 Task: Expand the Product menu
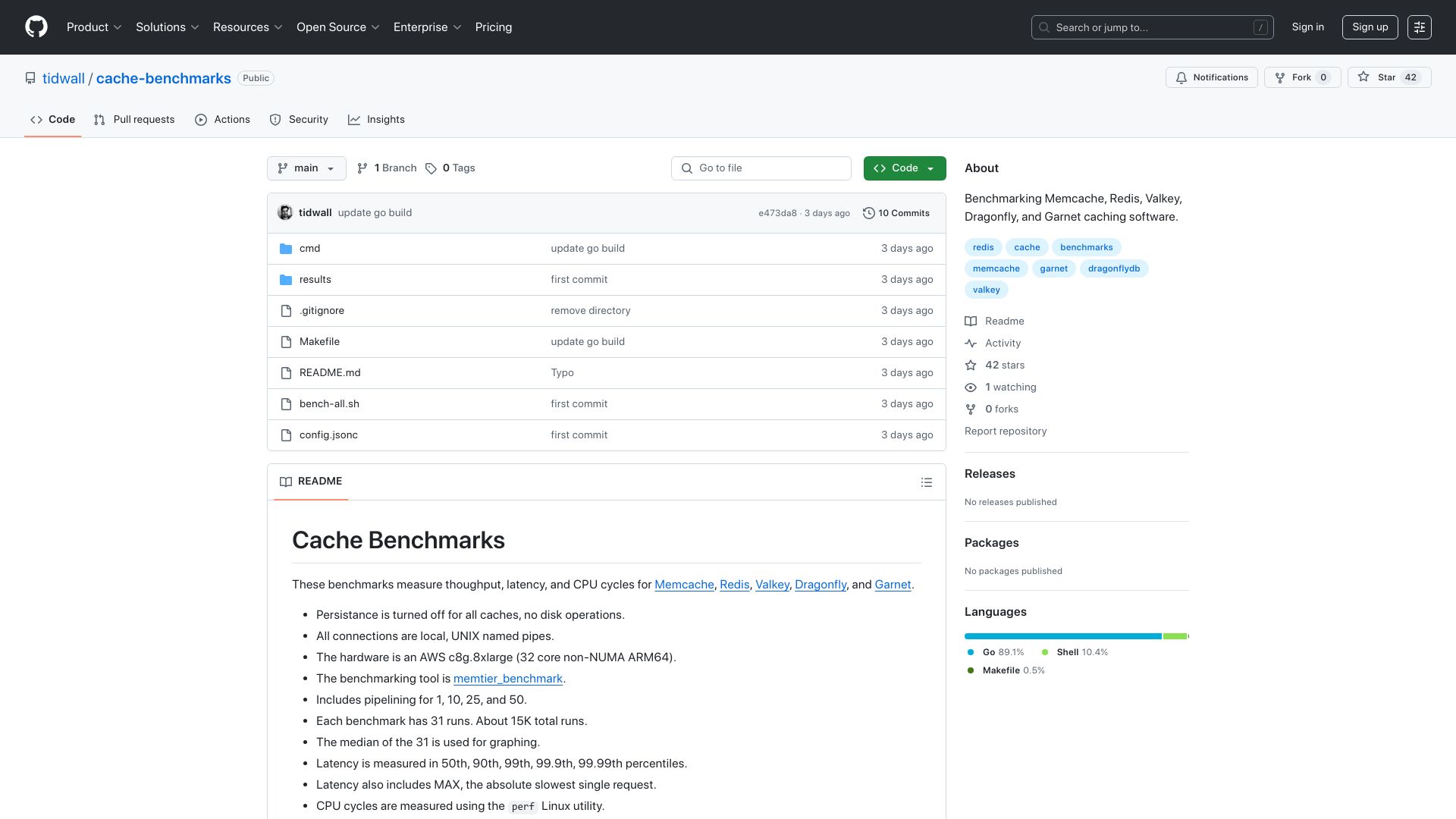click(94, 27)
